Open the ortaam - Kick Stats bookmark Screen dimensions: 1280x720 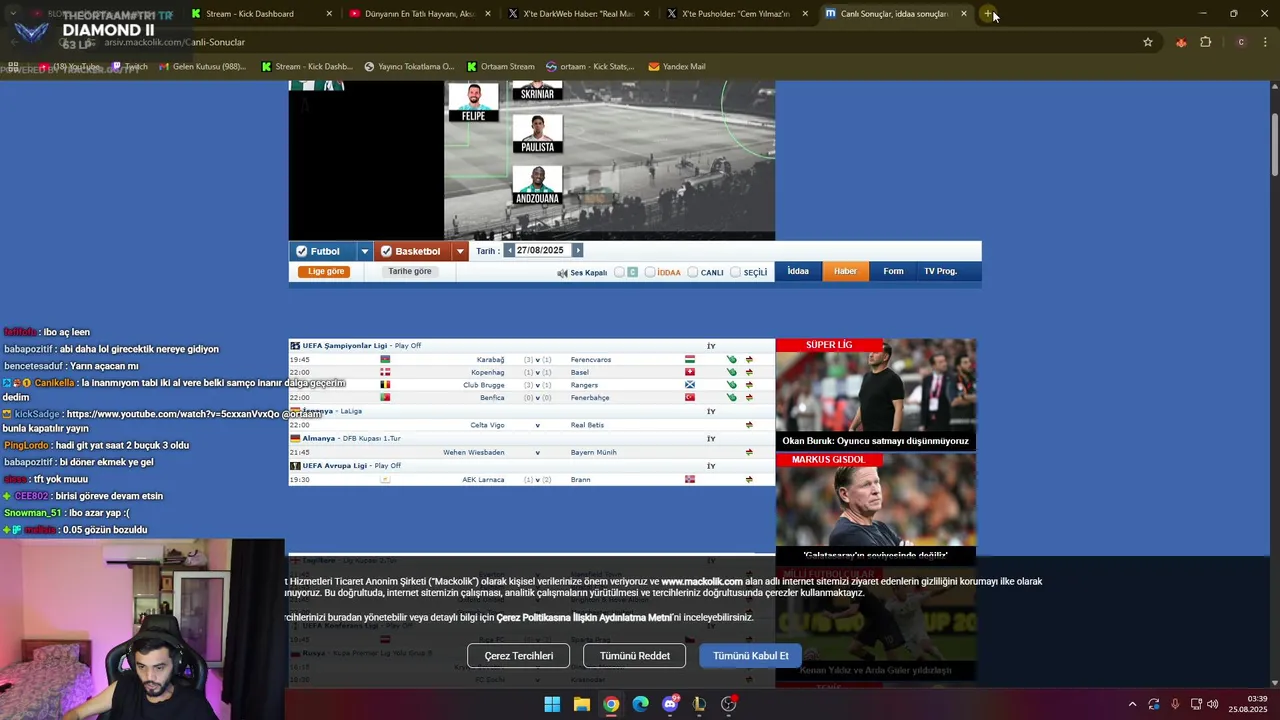590,67
